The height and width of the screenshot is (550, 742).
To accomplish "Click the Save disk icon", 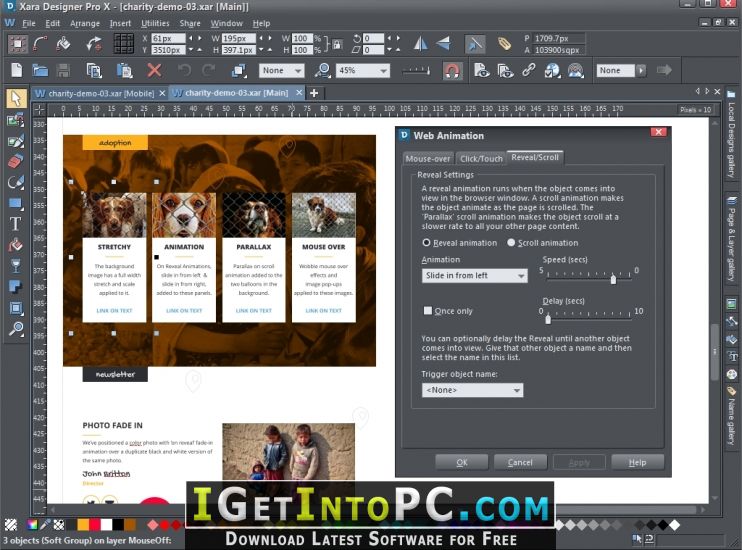I will click(x=65, y=70).
